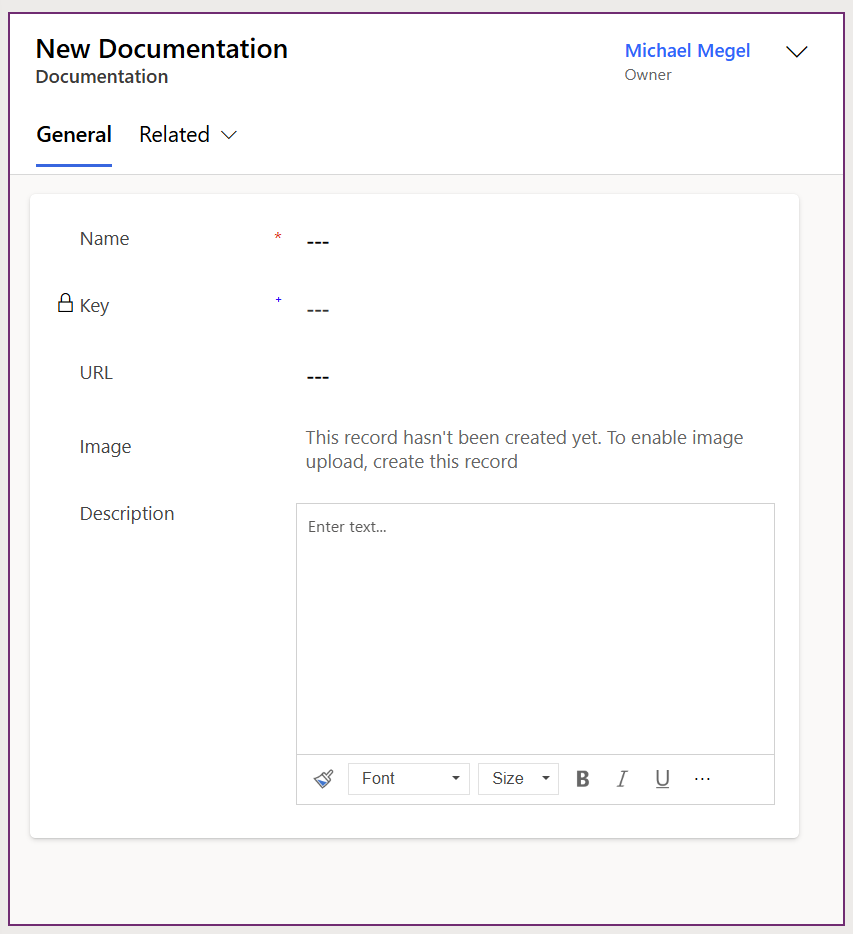
Task: Open the Size dropdown
Action: pyautogui.click(x=518, y=779)
